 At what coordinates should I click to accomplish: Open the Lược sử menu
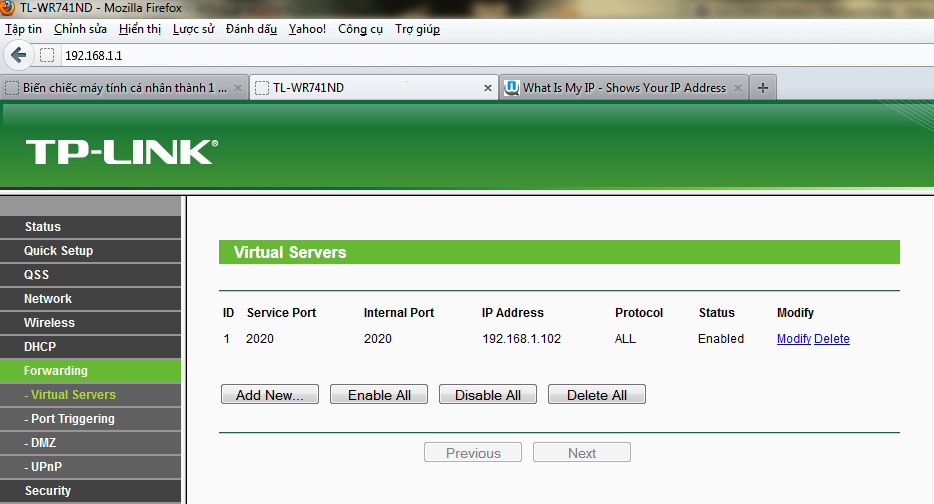coord(193,29)
